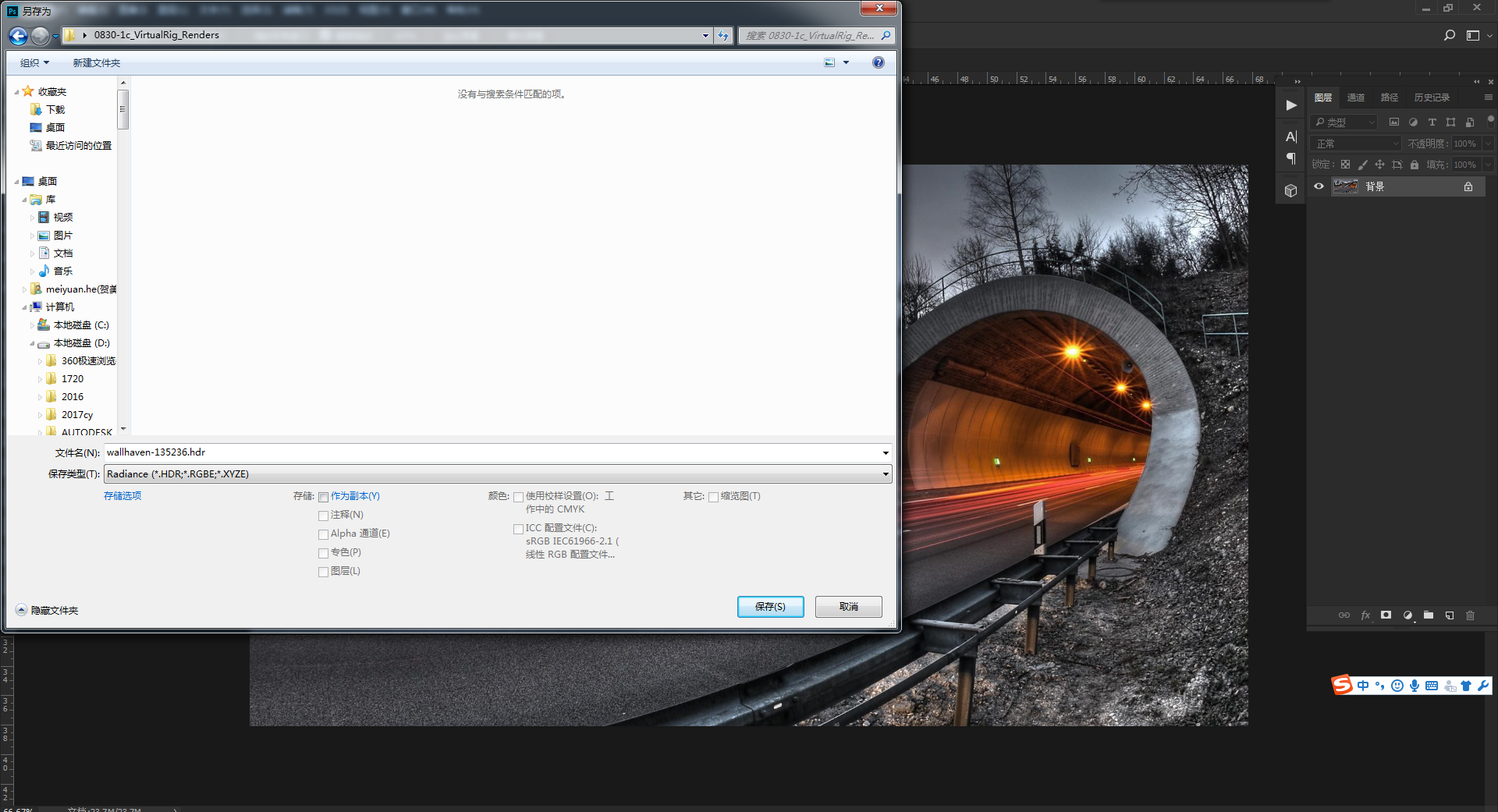Open opacity slider dropdown arrow
Screen dimensions: 1498x812
(x=1488, y=144)
